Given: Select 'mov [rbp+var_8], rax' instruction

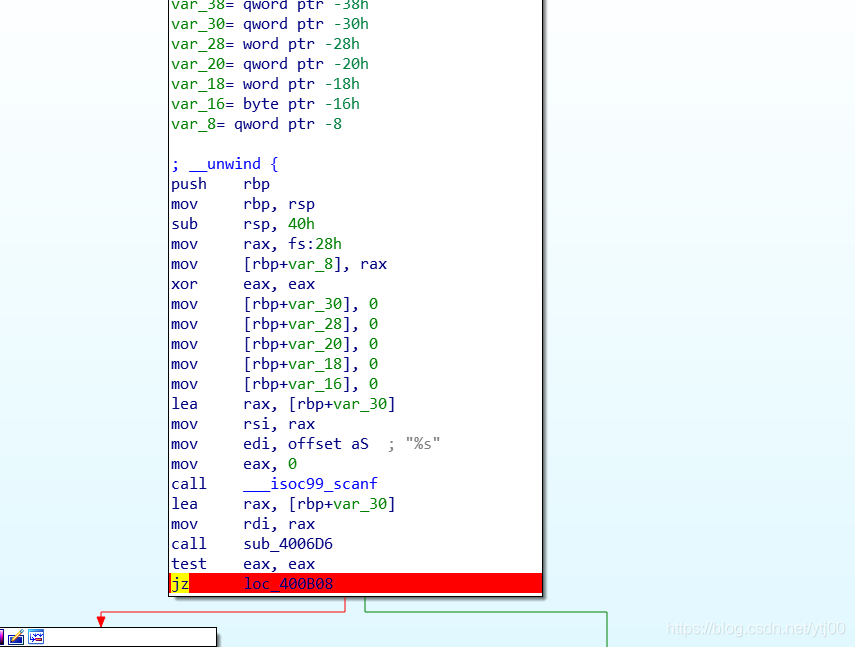Looking at the screenshot, I should pos(279,264).
